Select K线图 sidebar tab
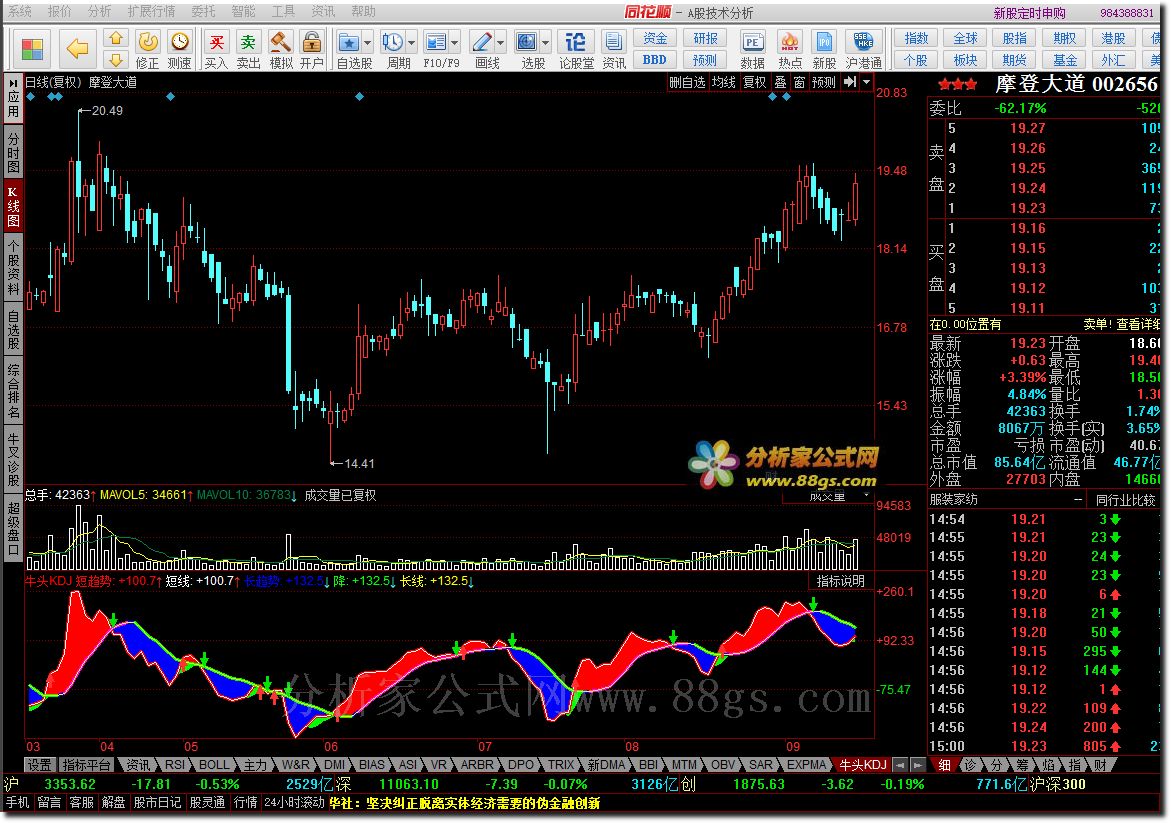 13,206
